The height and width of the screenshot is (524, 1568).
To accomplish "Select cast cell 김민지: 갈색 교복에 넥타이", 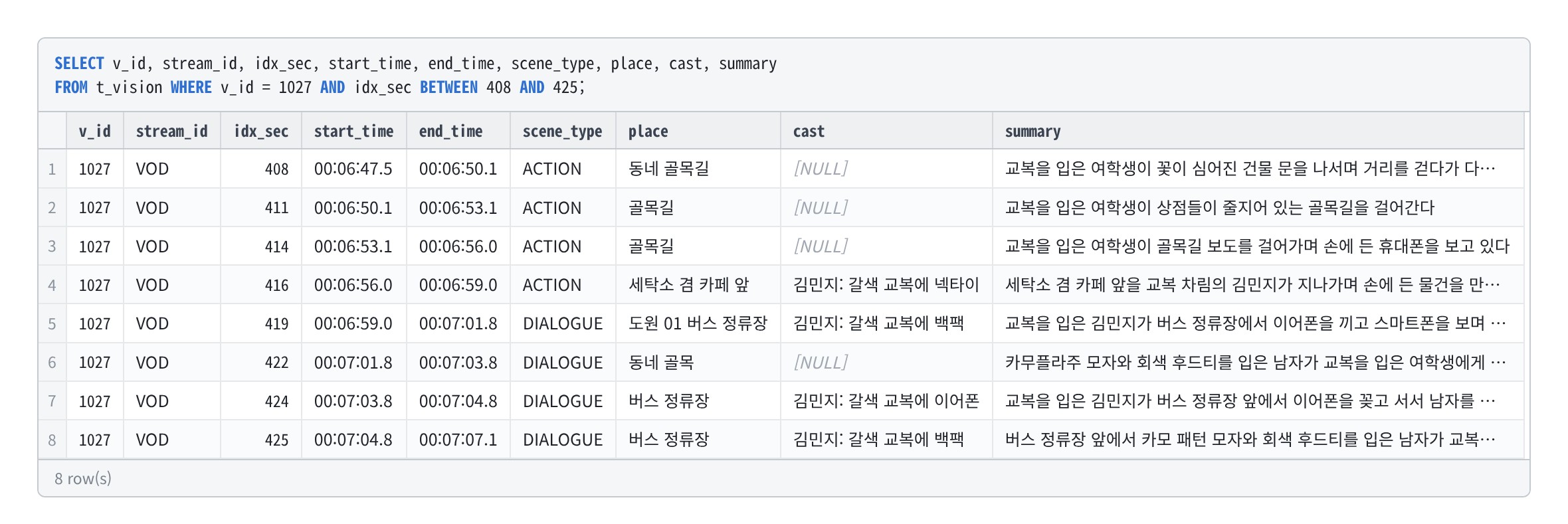I will pyautogui.click(x=886, y=285).
